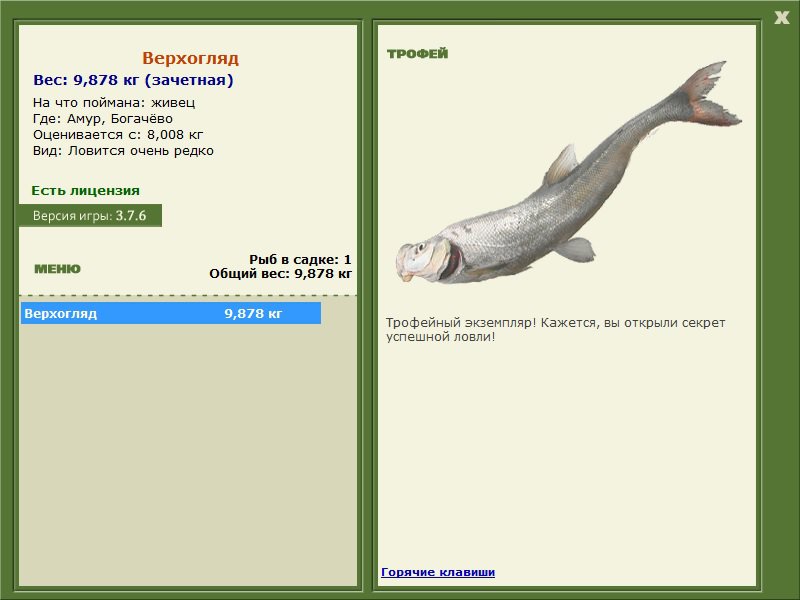800x600 pixels.
Task: Click the Верхогляд title heading
Action: point(190,58)
